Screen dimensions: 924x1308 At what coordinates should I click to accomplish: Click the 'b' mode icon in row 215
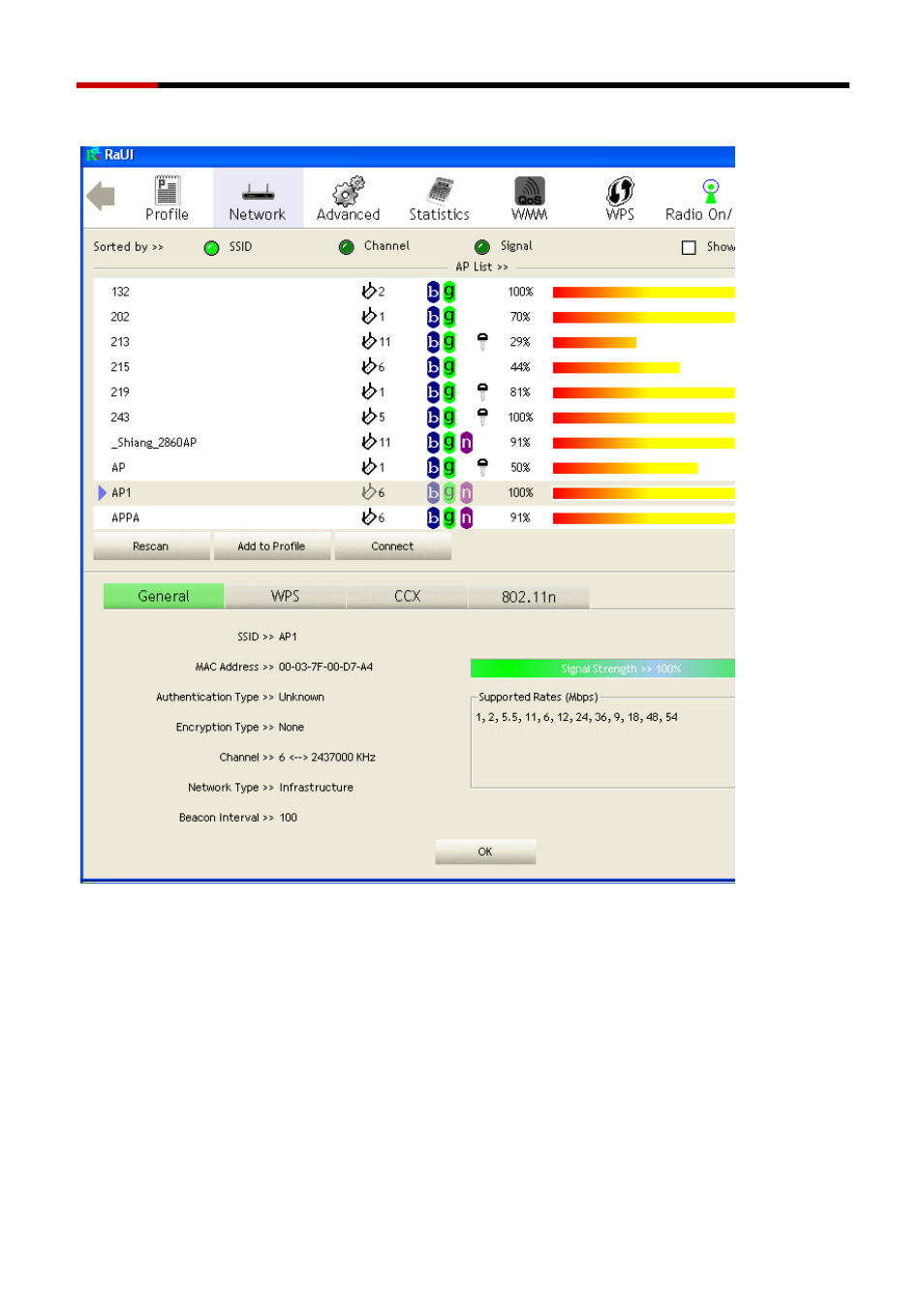[433, 367]
